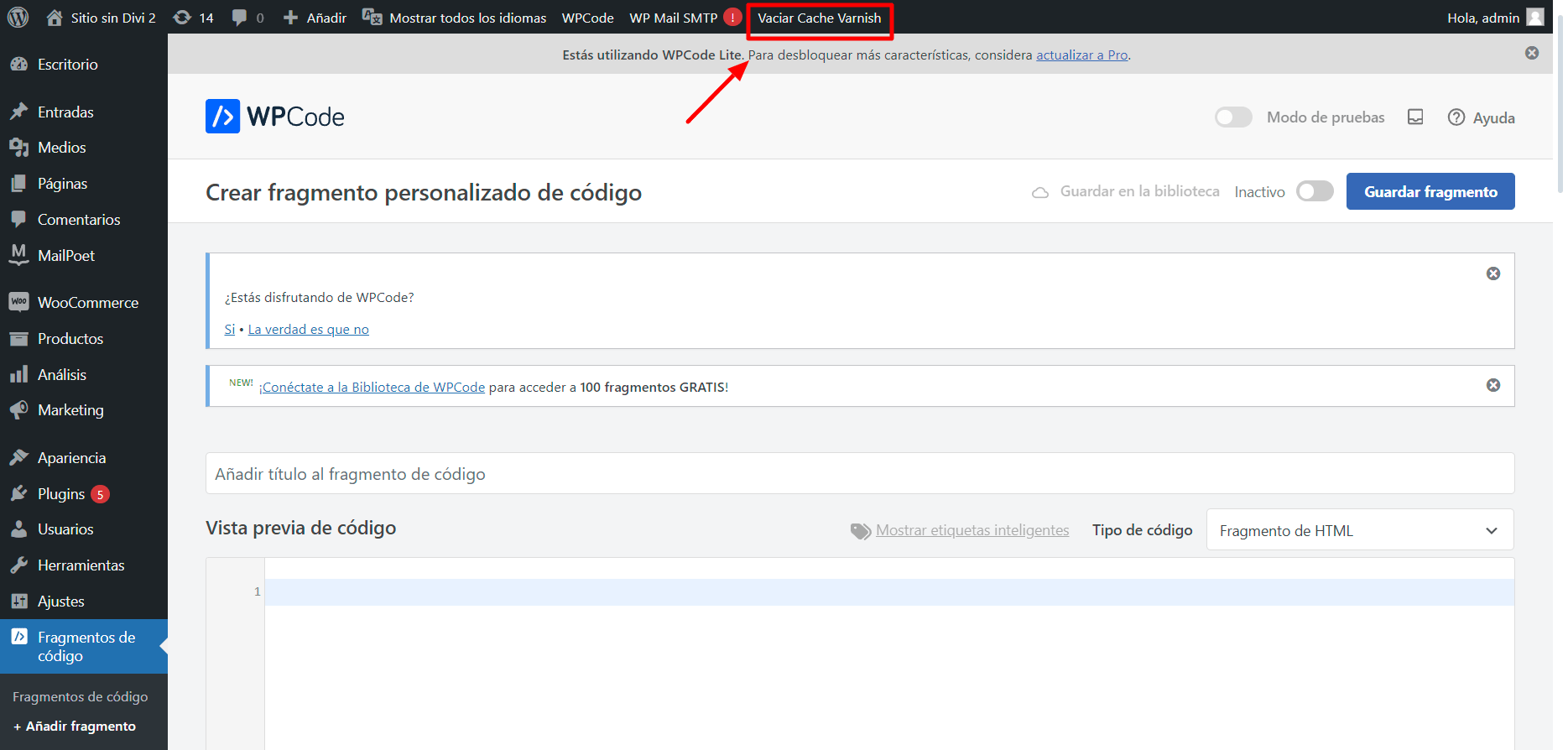
Task: Dismiss the WPCode Lite upgrade banner
Action: [x=1532, y=53]
